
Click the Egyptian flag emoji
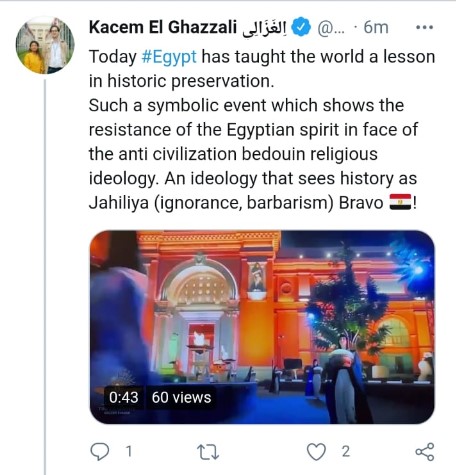(x=400, y=202)
